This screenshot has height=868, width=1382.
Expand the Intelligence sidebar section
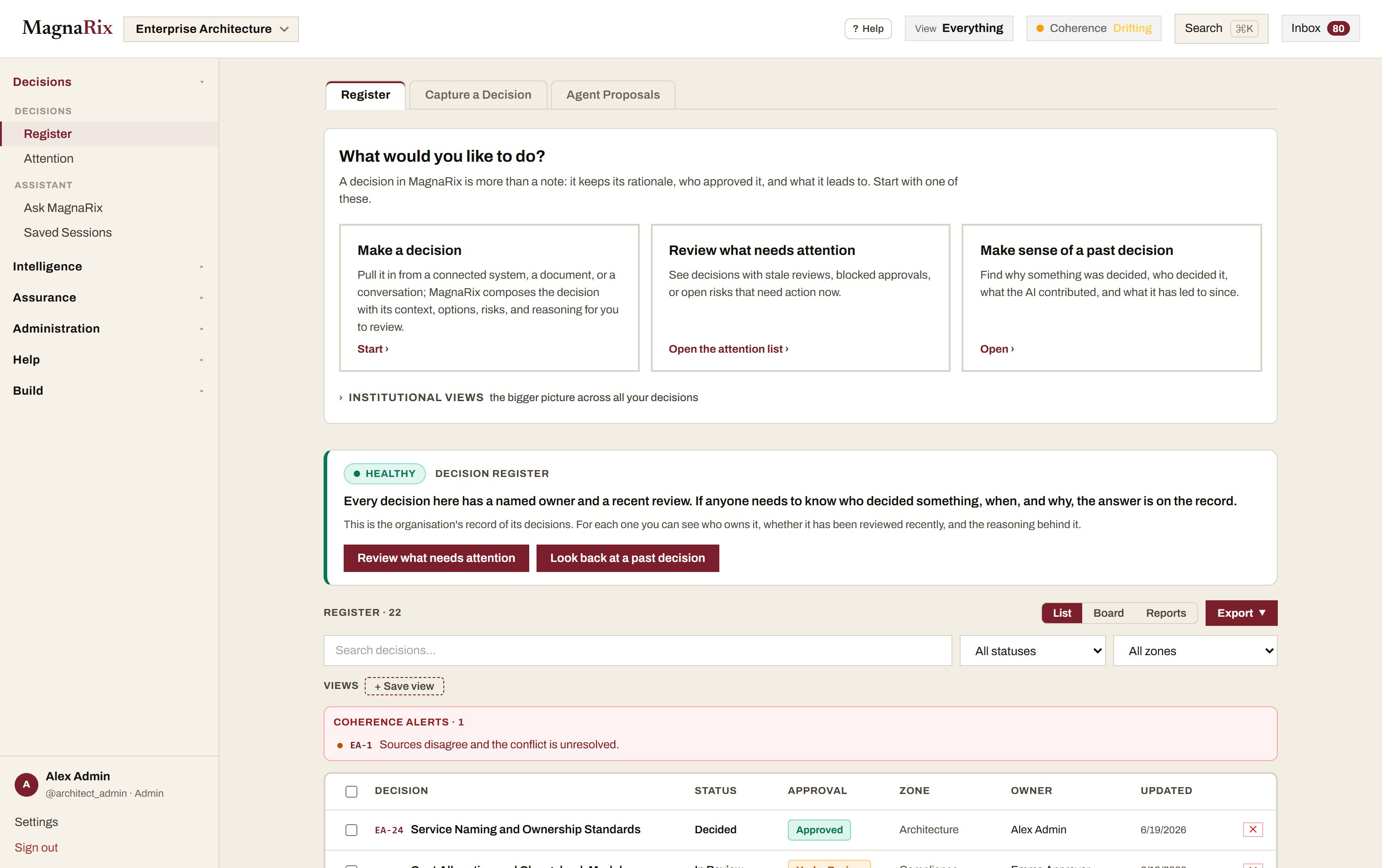109,266
